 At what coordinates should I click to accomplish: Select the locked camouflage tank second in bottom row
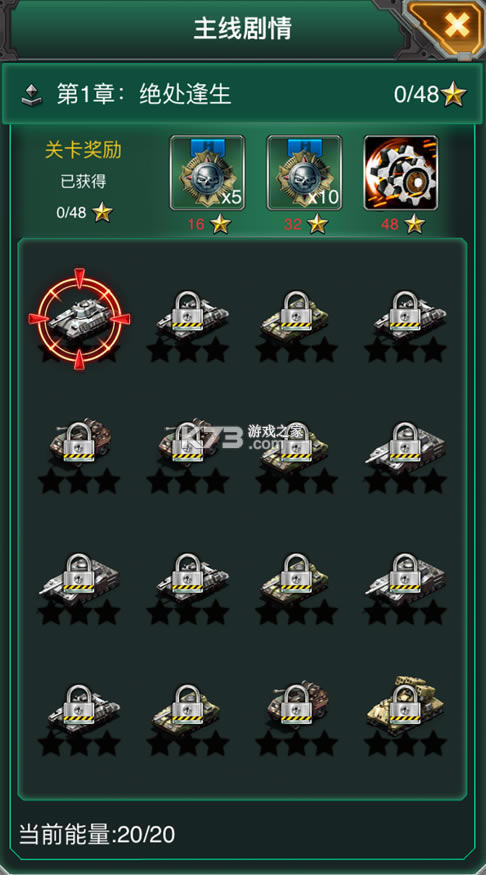point(188,719)
